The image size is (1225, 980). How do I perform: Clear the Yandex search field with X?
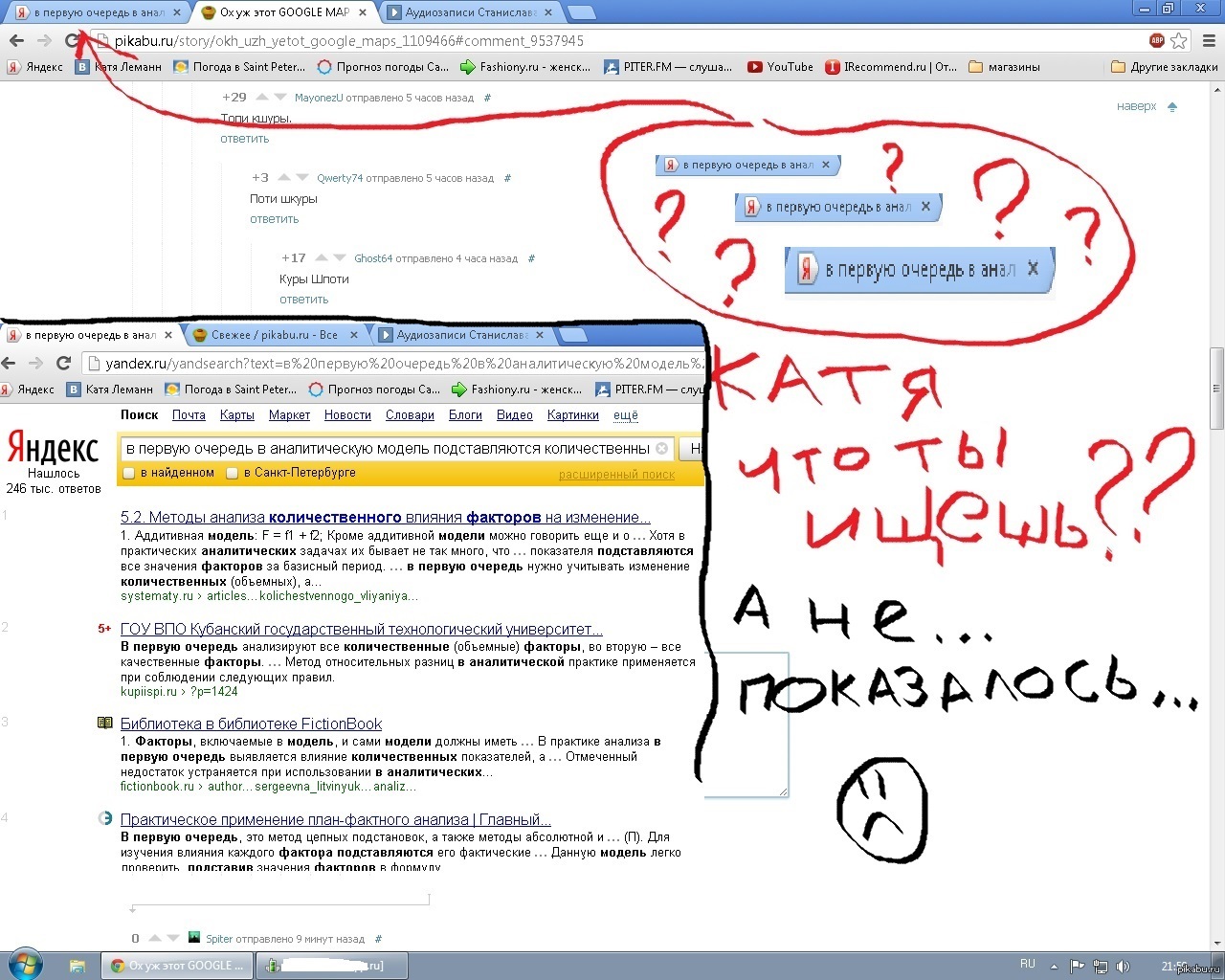660,448
